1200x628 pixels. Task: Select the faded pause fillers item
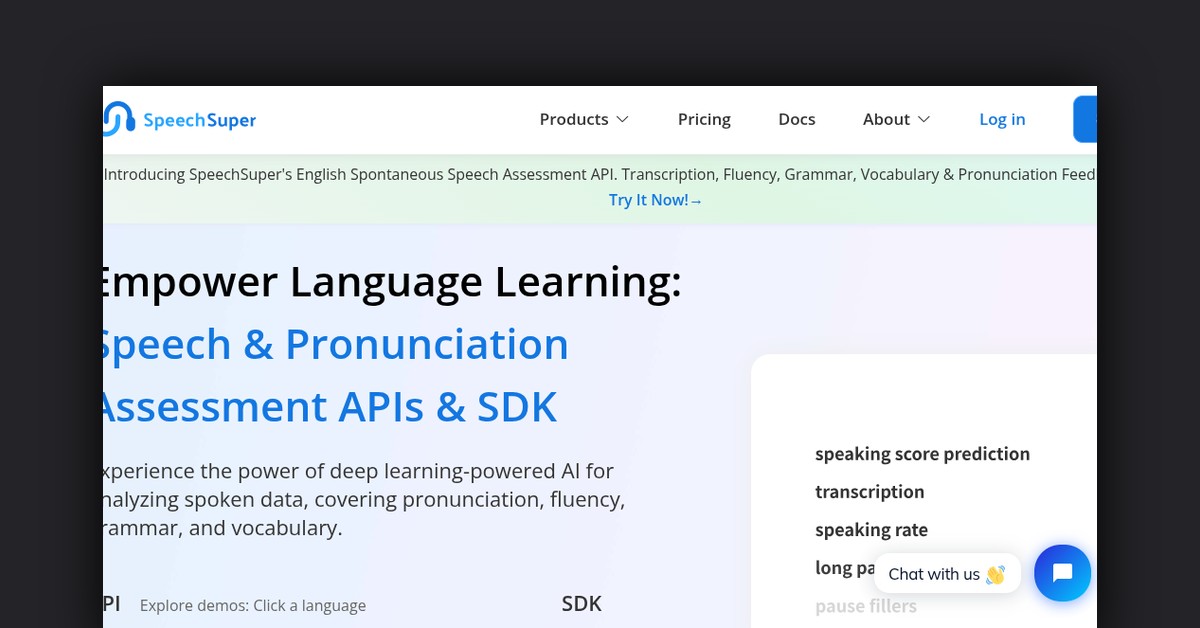[x=865, y=606]
